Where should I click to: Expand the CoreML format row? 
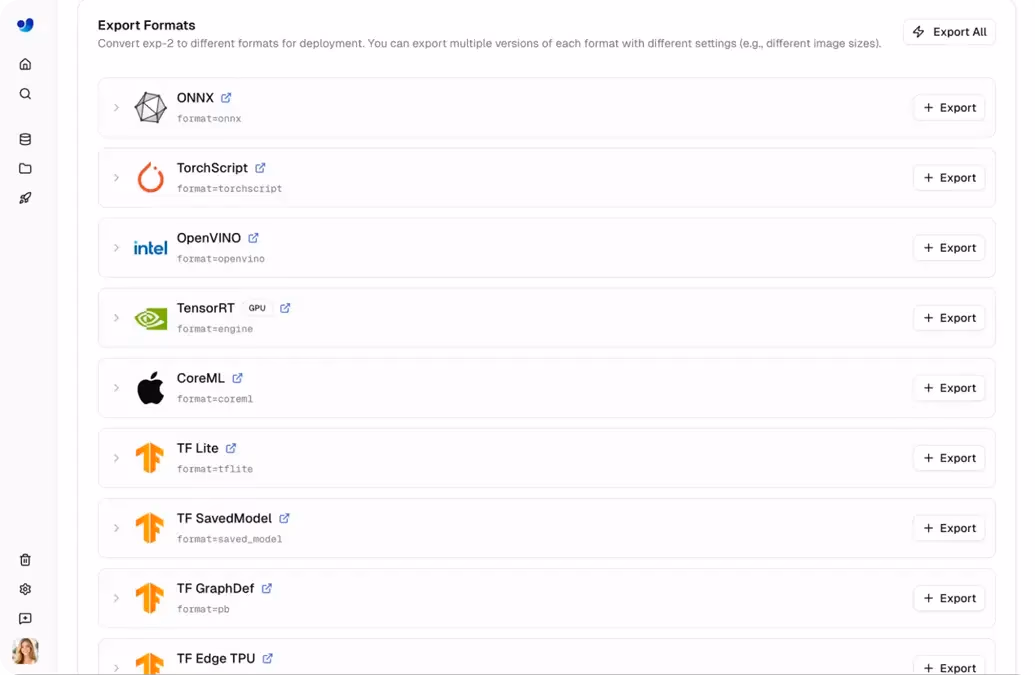click(116, 388)
